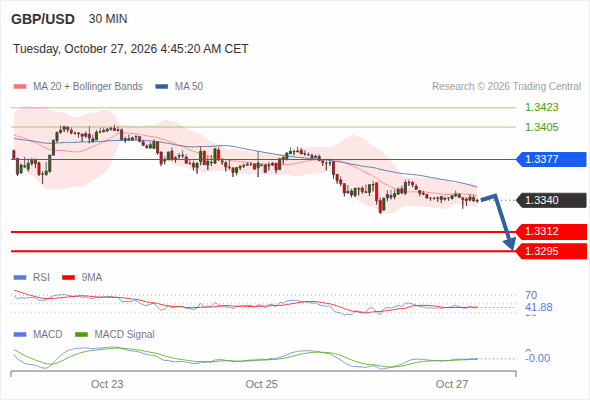Click the Research © 2026 Trading Central credit
Screen dimensions: 590x400
click(506, 87)
